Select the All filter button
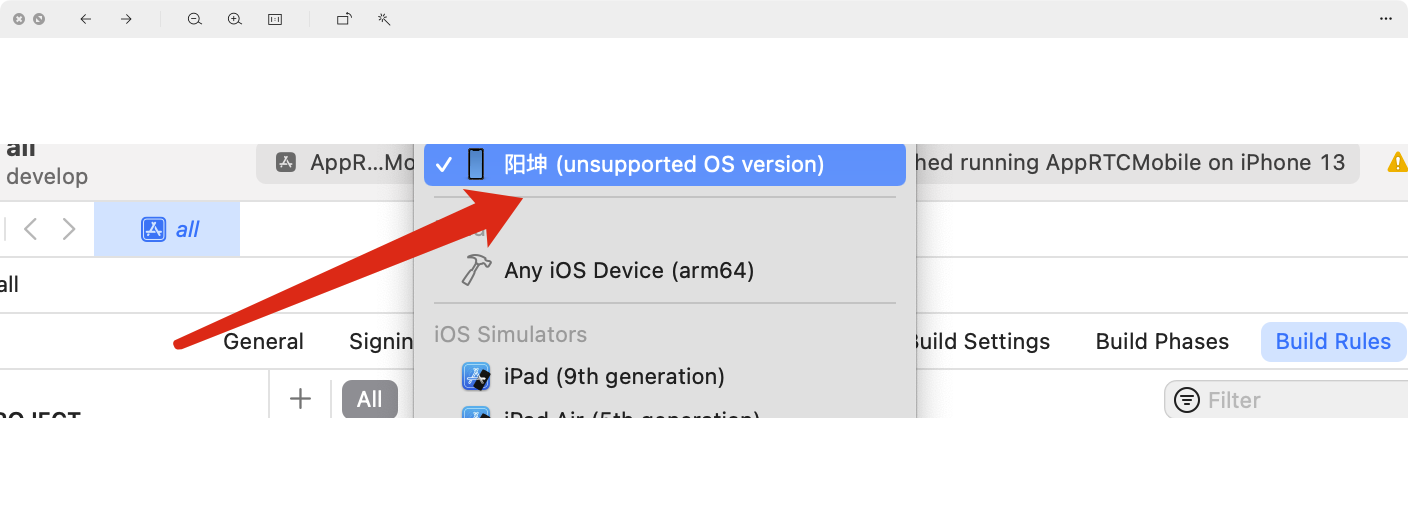 click(370, 399)
